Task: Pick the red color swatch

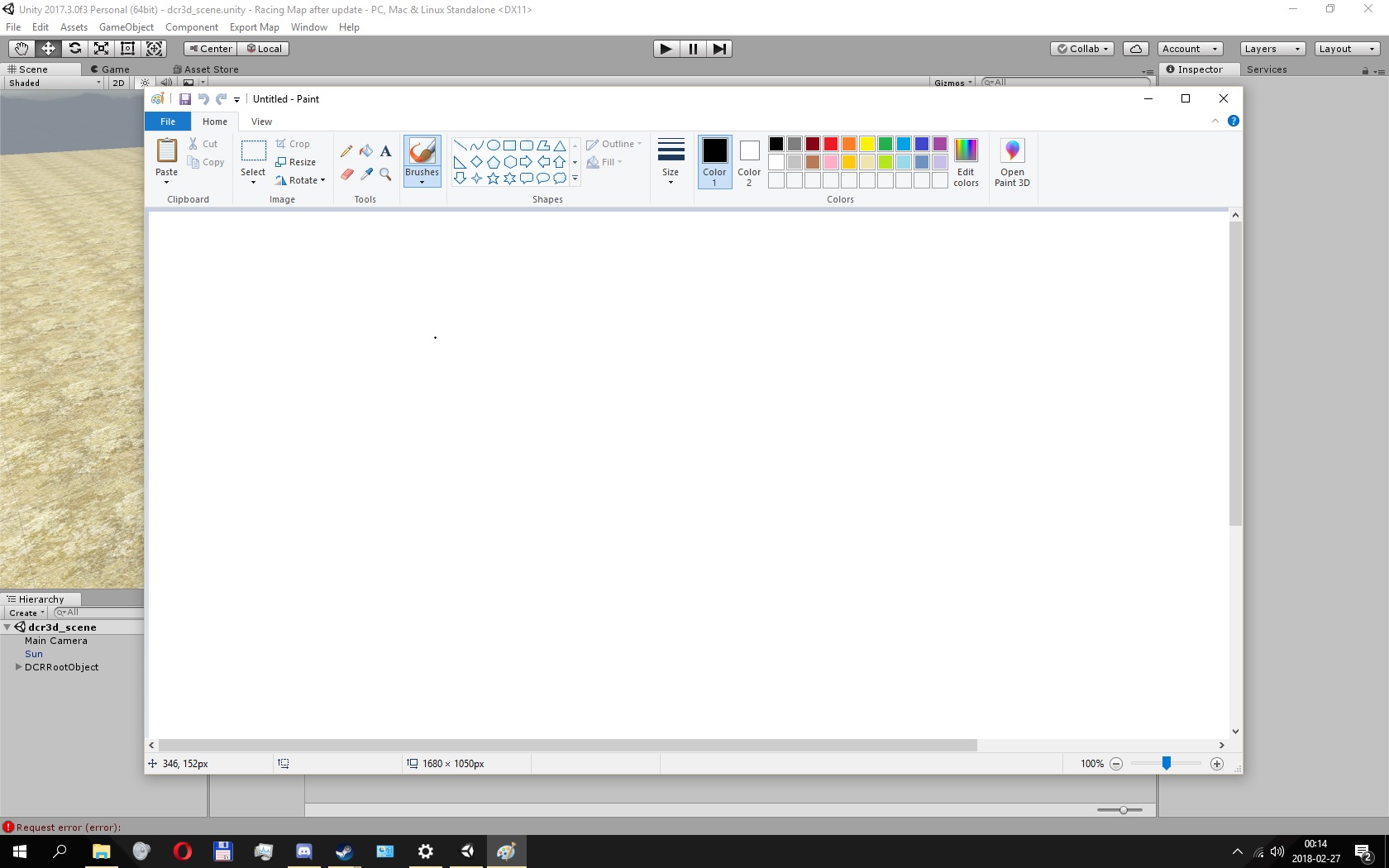Action: pos(831,144)
